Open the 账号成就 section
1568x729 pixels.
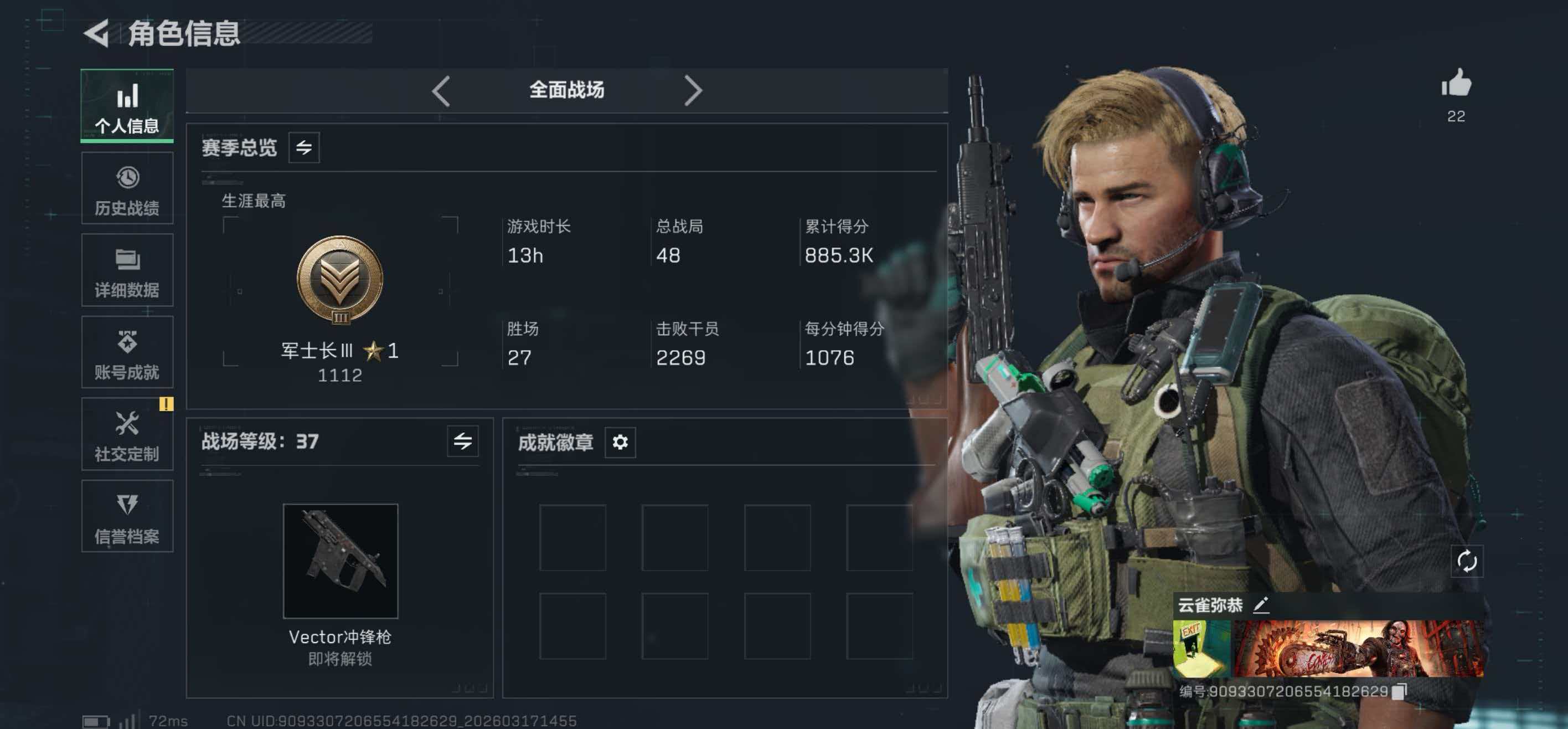tap(127, 352)
